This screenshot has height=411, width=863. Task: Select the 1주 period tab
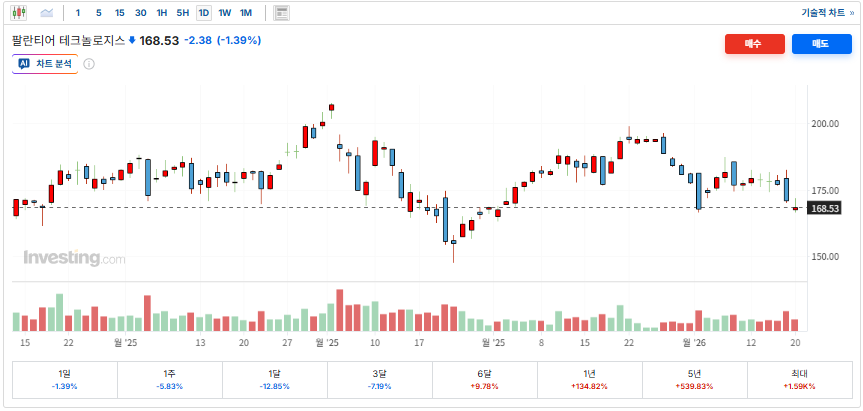coord(170,380)
